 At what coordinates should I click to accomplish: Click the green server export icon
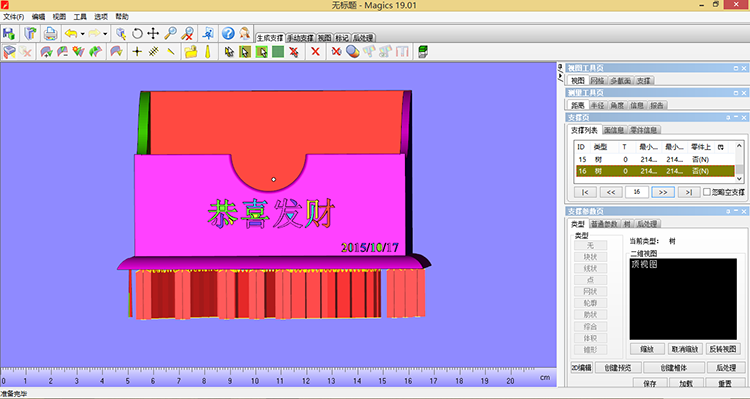422,51
